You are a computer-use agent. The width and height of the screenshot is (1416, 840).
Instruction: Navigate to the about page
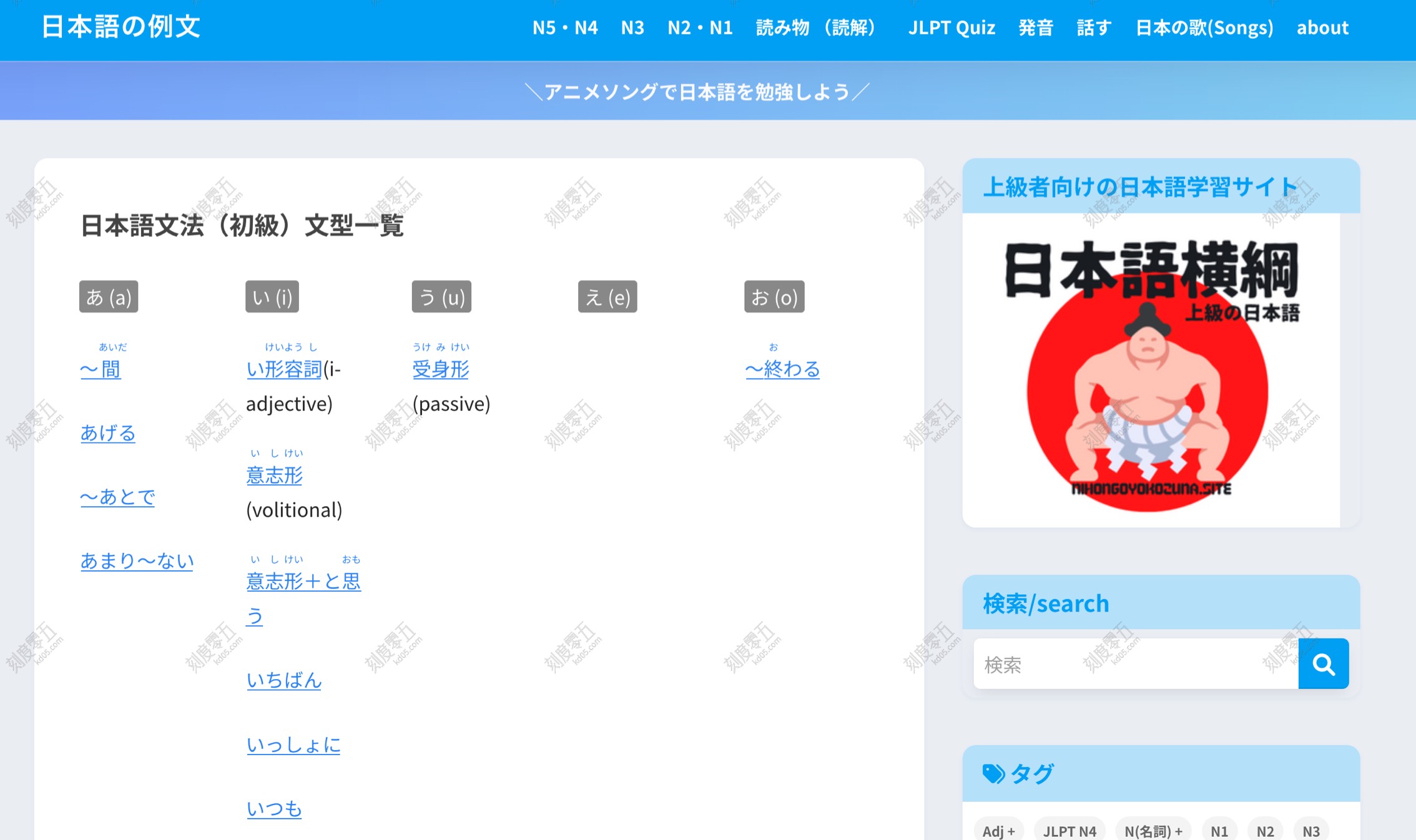click(x=1322, y=27)
